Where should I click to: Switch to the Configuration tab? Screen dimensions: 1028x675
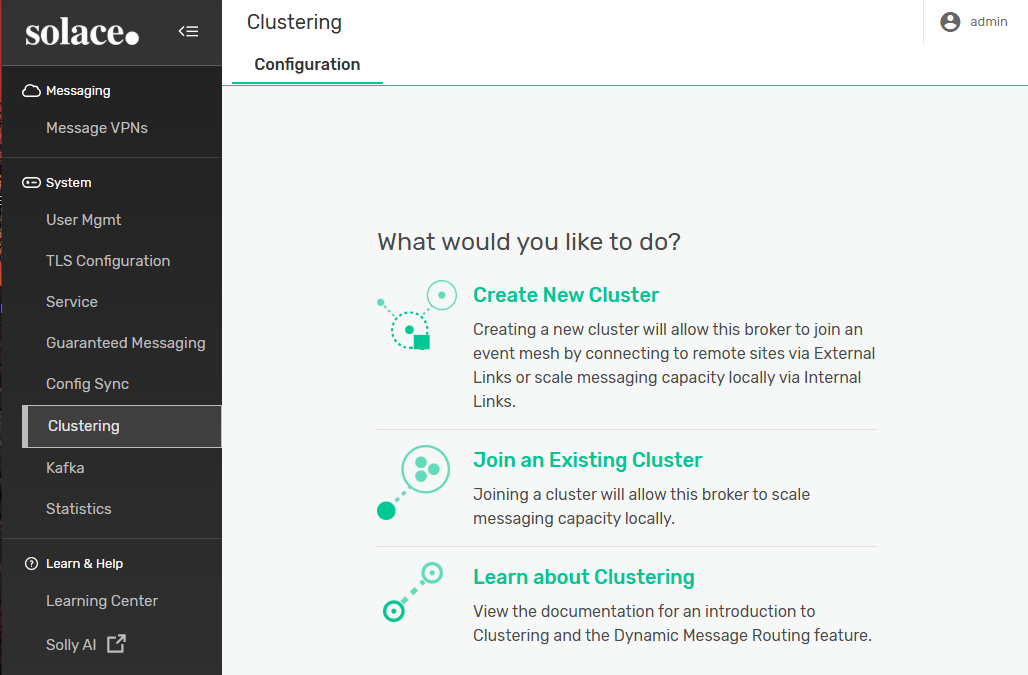point(307,65)
